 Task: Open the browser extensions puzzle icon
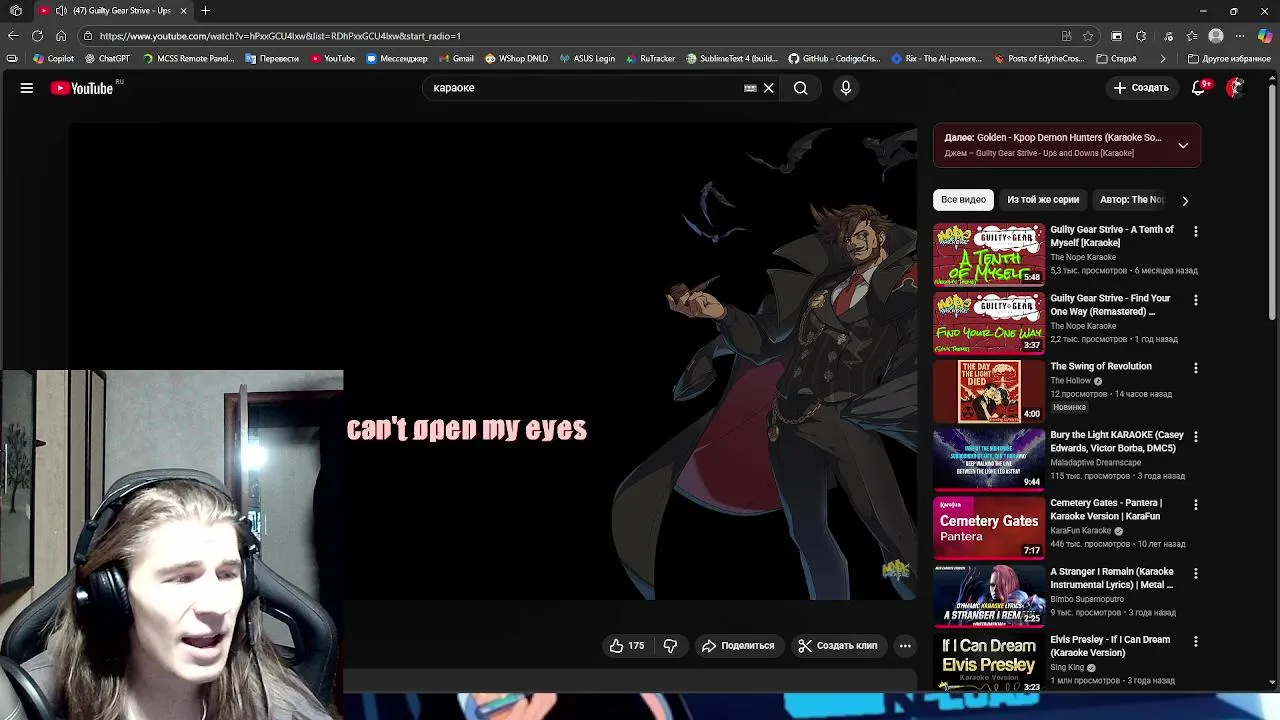click(x=1141, y=36)
